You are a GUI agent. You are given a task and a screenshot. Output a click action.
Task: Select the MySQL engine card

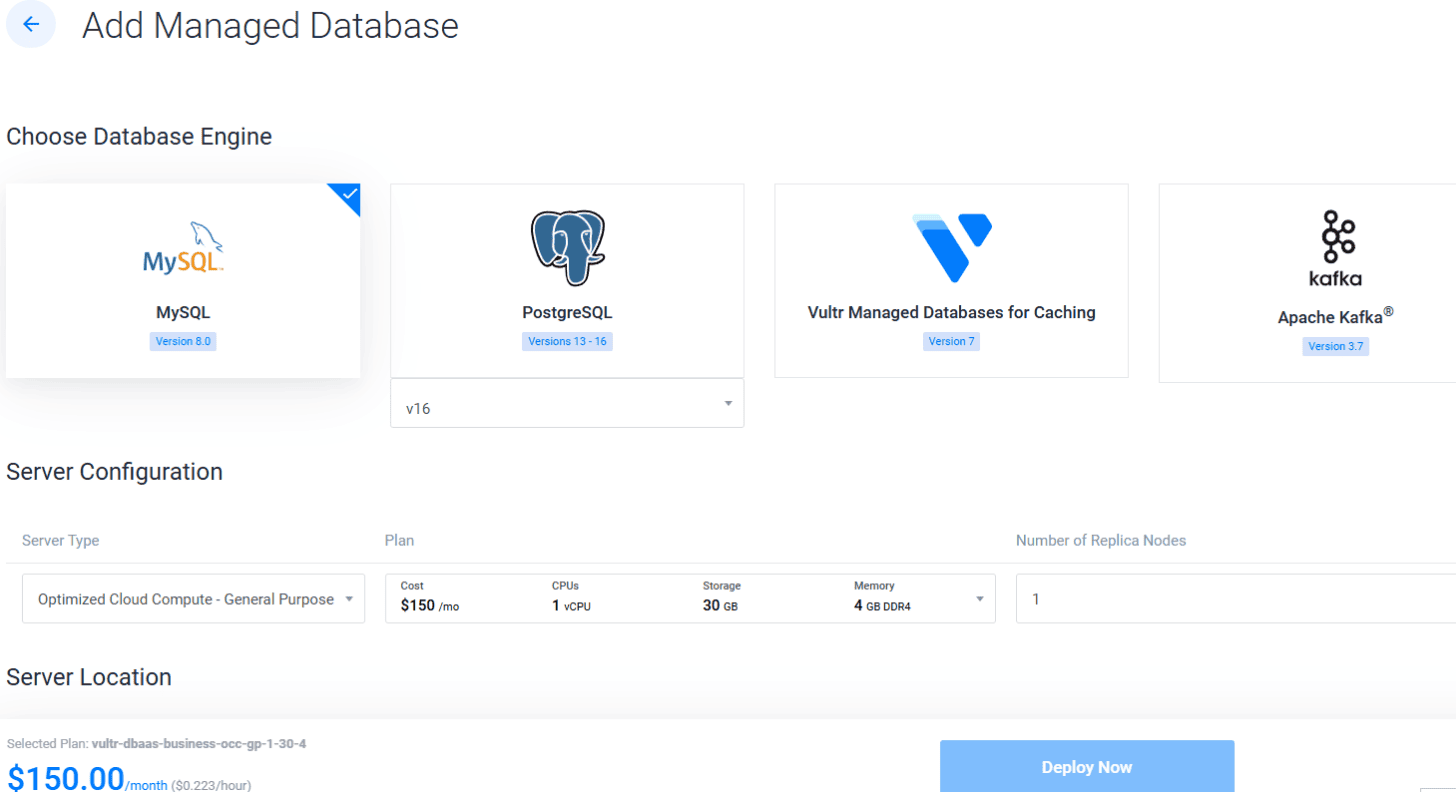pos(182,280)
